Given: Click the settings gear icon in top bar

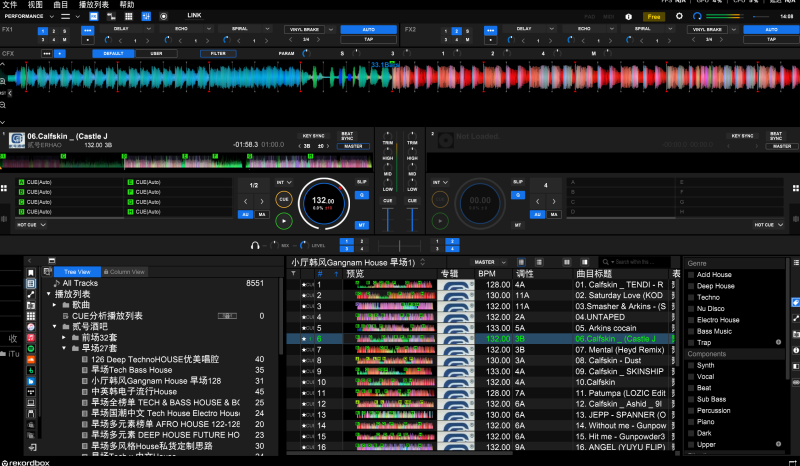Looking at the screenshot, I should 678,16.
